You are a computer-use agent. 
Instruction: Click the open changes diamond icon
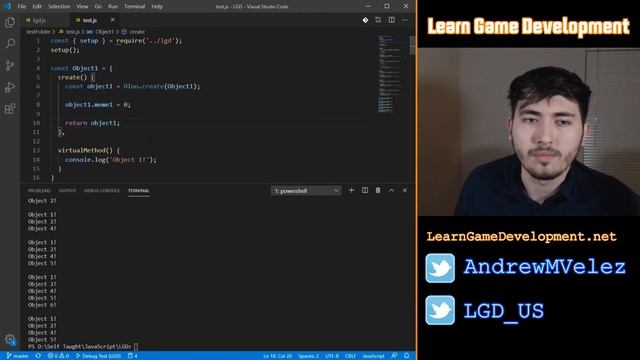(365, 20)
